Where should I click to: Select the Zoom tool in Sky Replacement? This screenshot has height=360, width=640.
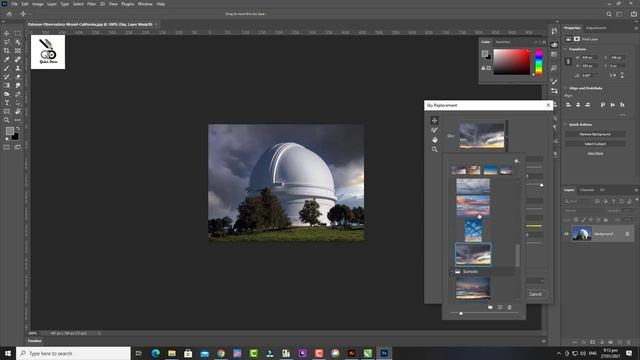[x=434, y=149]
